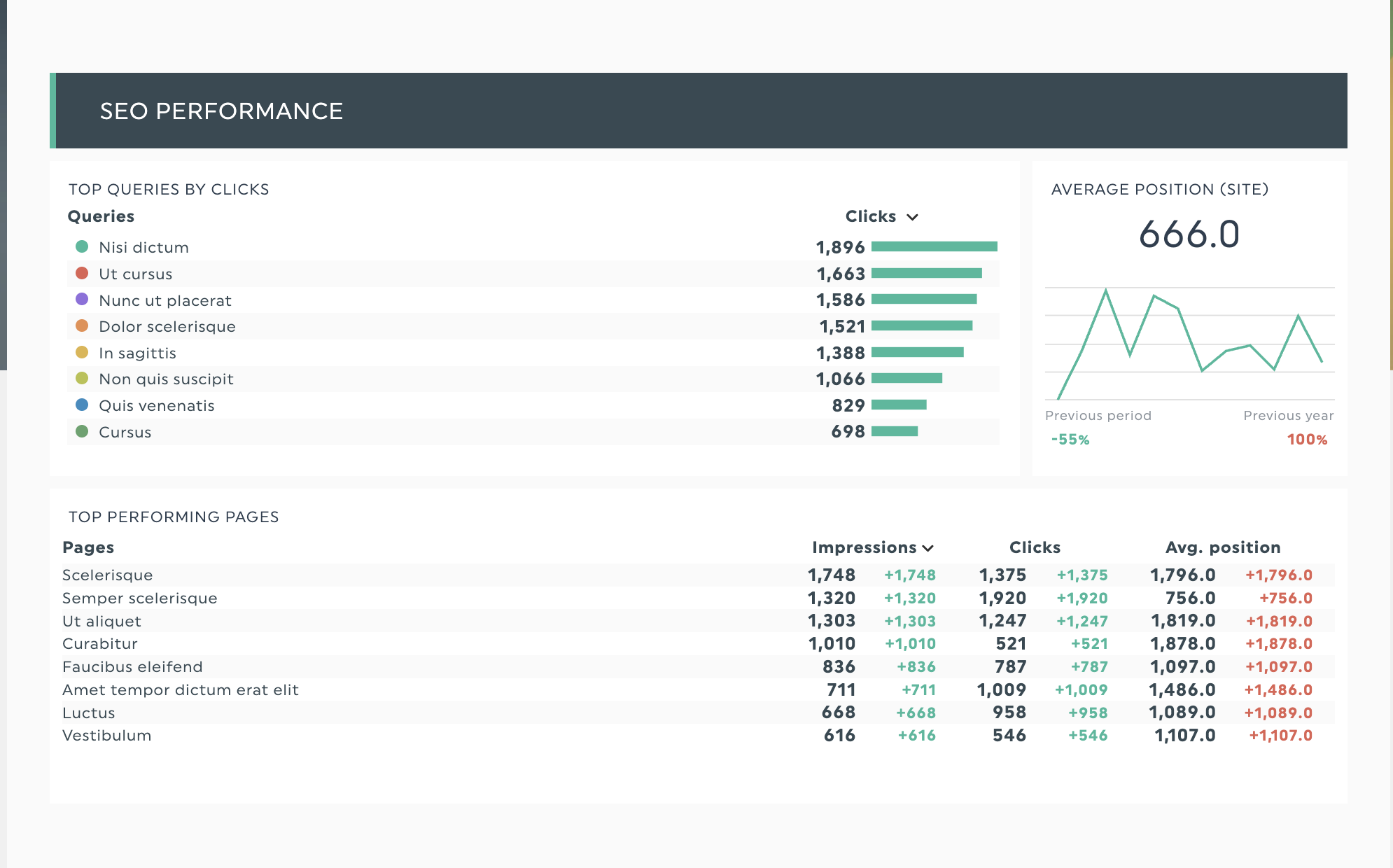Click the Avg. position column header
This screenshot has width=1393, height=868.
1222,547
